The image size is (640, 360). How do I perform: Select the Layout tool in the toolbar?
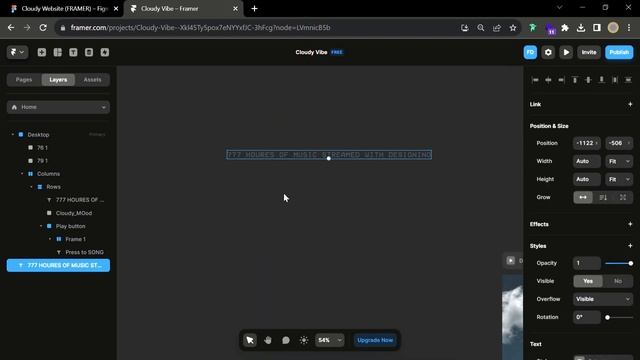pos(58,52)
